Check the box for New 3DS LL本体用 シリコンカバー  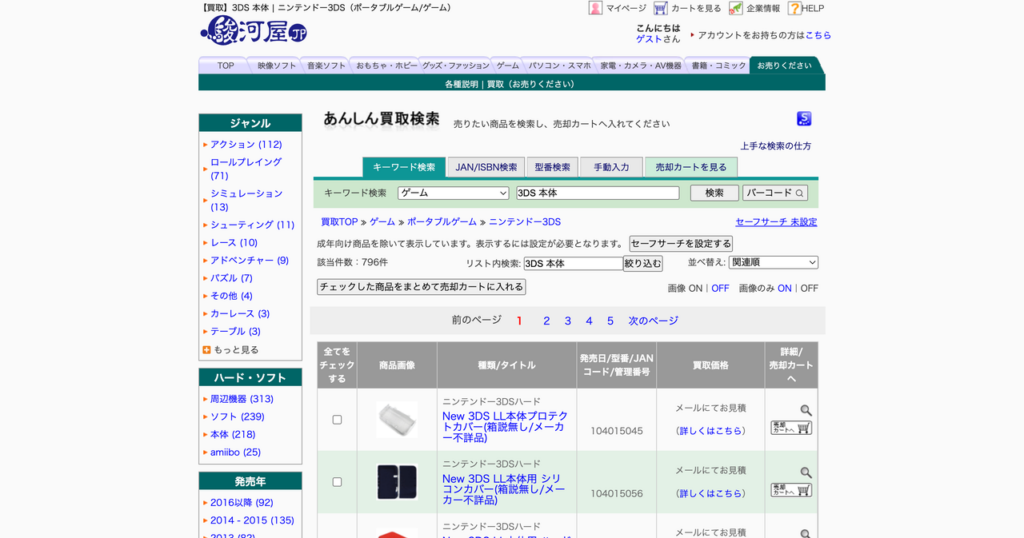coord(337,482)
